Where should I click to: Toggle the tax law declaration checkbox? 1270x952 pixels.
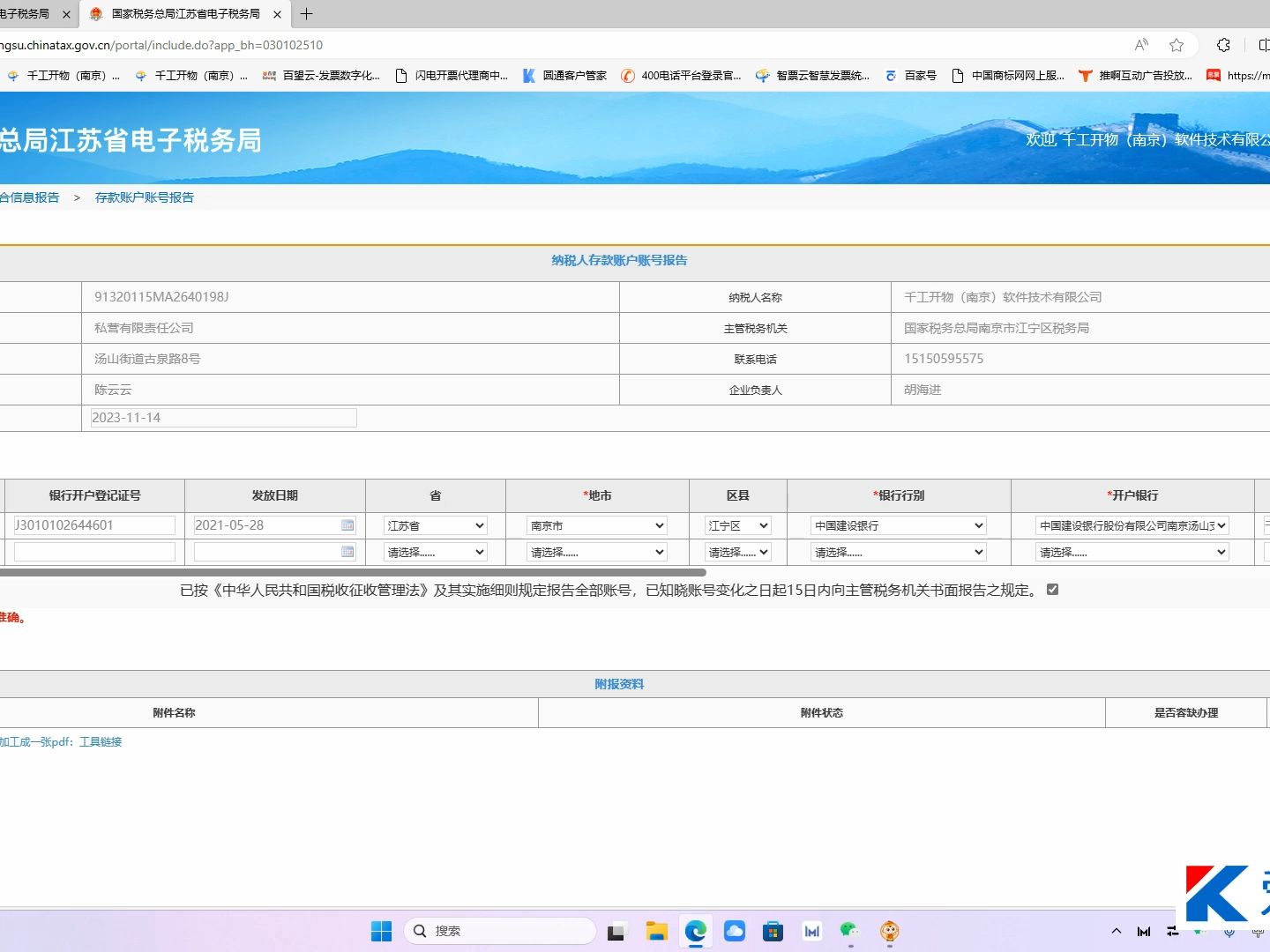tap(1052, 590)
